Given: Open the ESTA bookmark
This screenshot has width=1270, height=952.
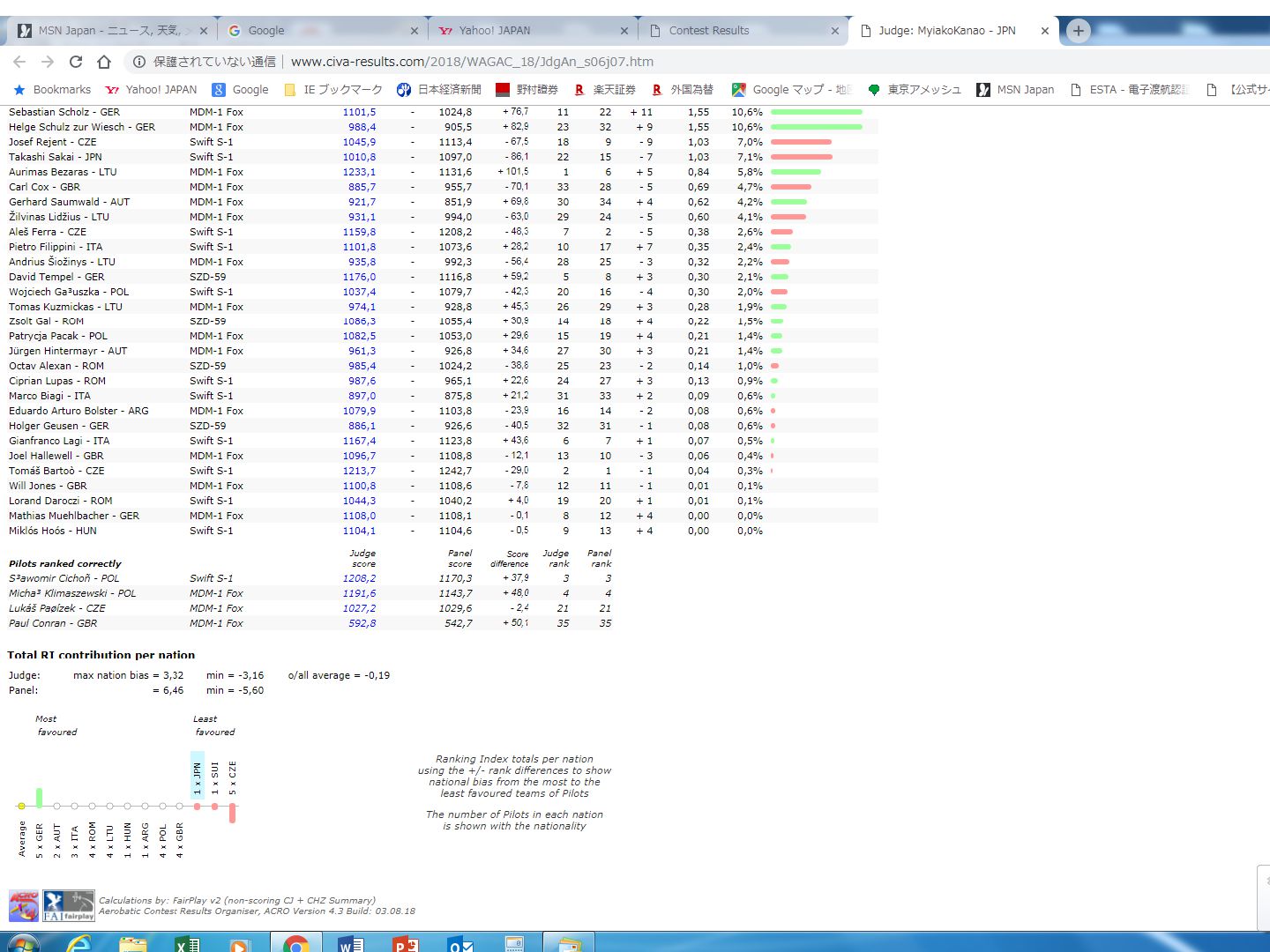Looking at the screenshot, I should point(1130,90).
